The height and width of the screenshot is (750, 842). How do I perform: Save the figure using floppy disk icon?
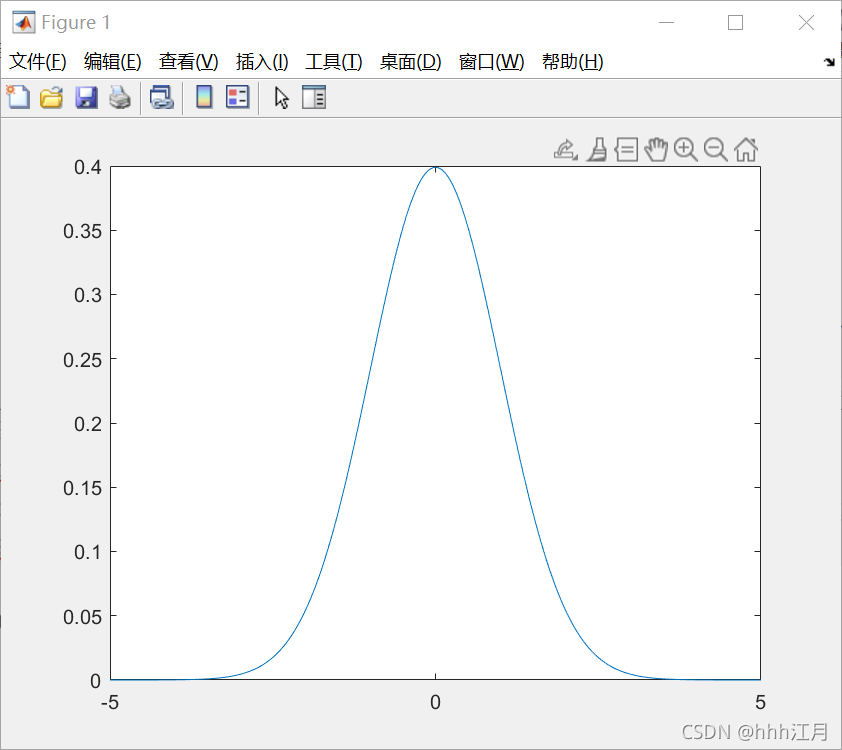pyautogui.click(x=86, y=98)
